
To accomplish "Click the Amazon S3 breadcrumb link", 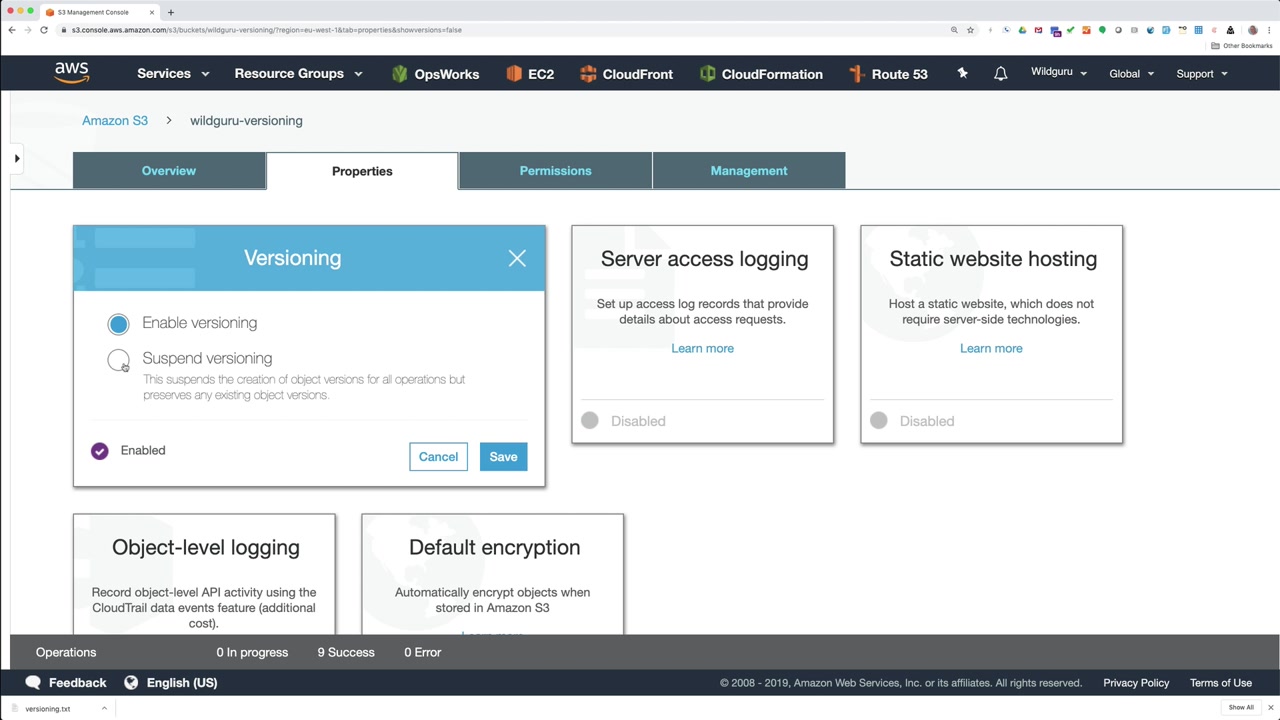I will [x=115, y=121].
